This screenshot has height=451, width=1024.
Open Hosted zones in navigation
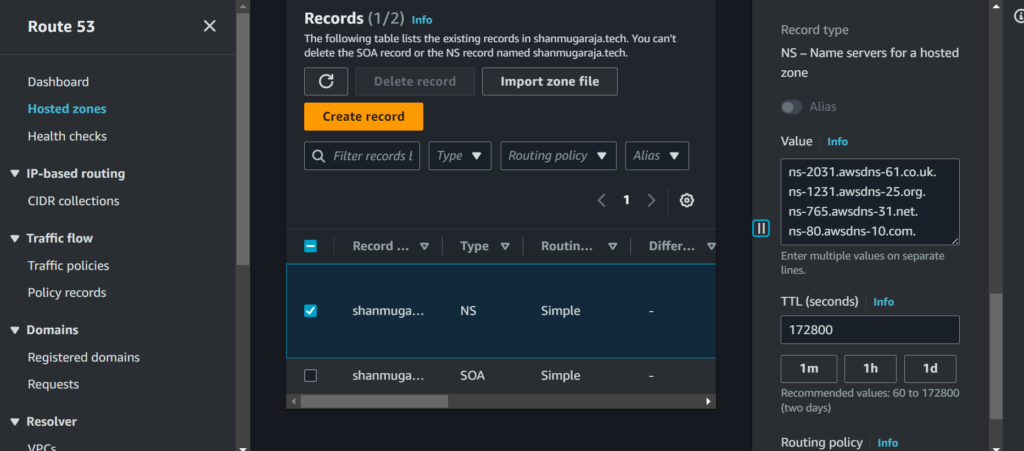pyautogui.click(x=67, y=109)
